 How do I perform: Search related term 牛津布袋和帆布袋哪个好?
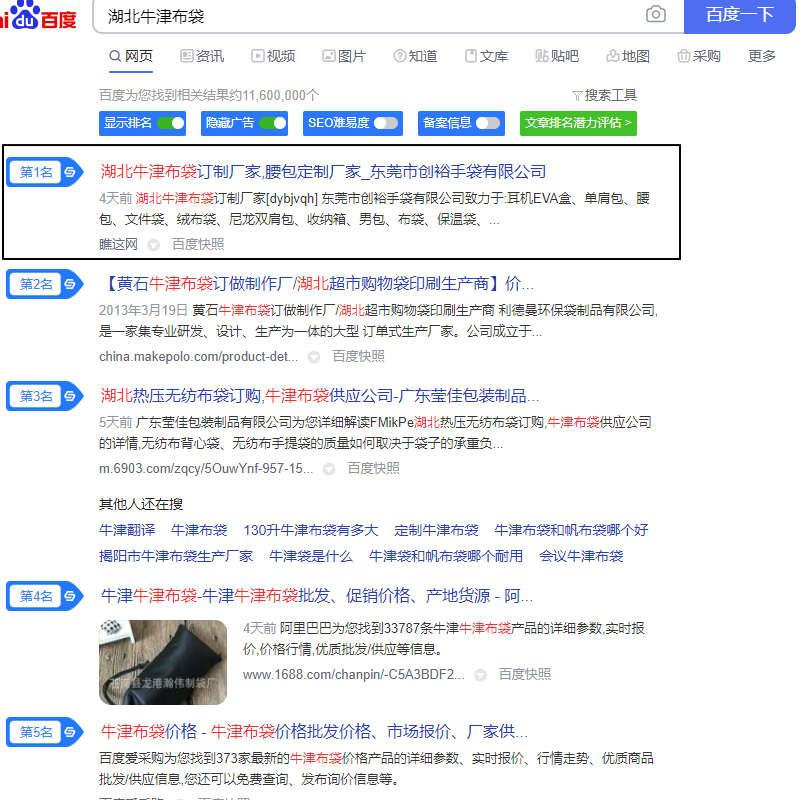571,530
